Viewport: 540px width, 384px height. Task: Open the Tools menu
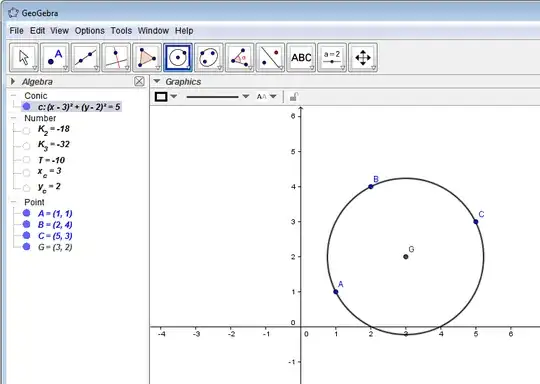(121, 31)
